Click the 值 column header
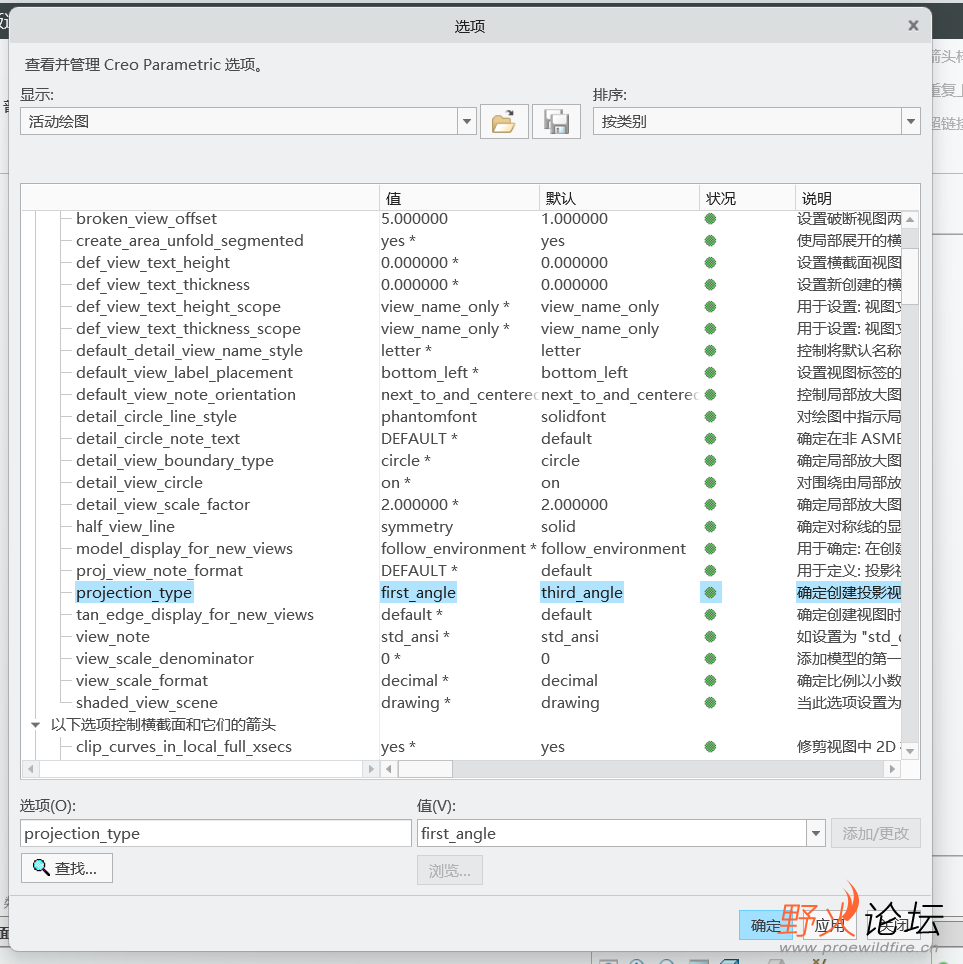The image size is (963, 964). point(459,199)
